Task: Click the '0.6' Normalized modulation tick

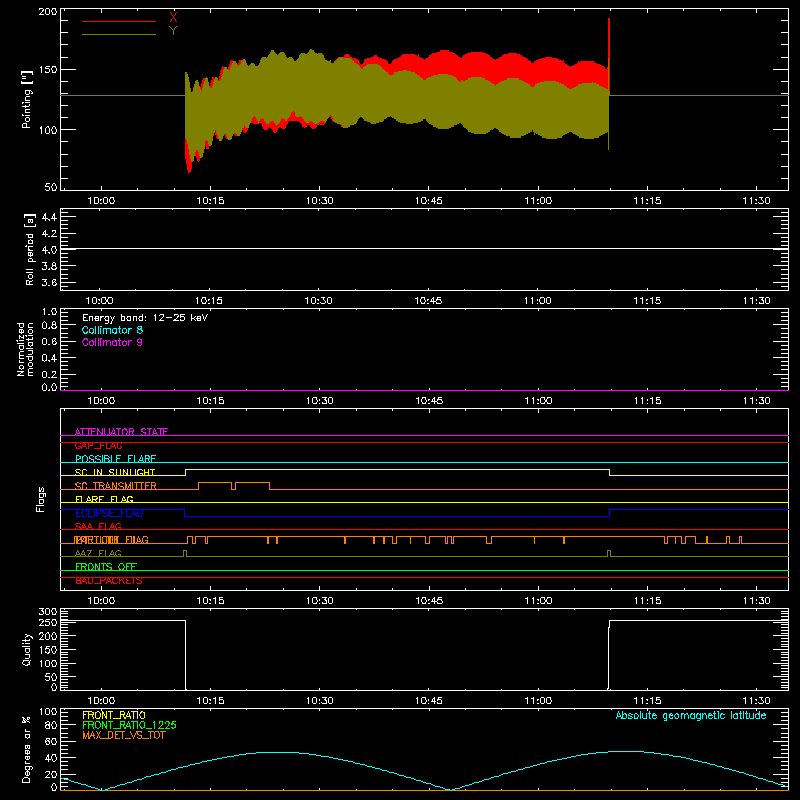Action: [49, 342]
